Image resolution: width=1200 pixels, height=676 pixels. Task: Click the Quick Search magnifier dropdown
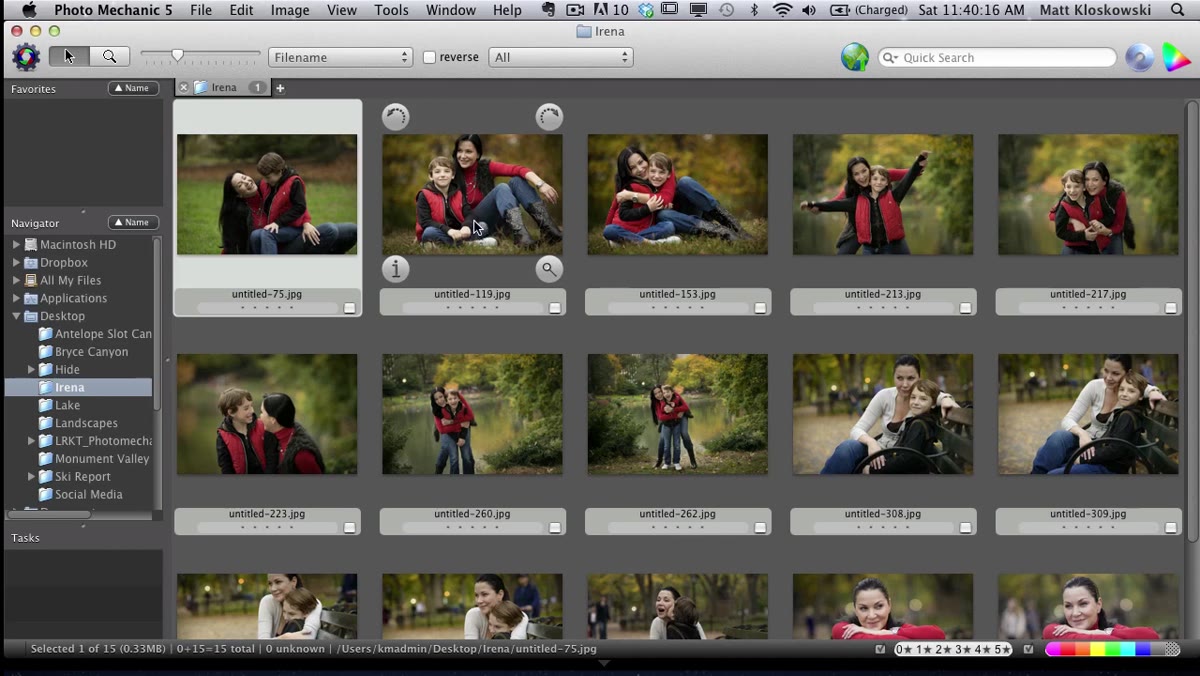click(889, 58)
